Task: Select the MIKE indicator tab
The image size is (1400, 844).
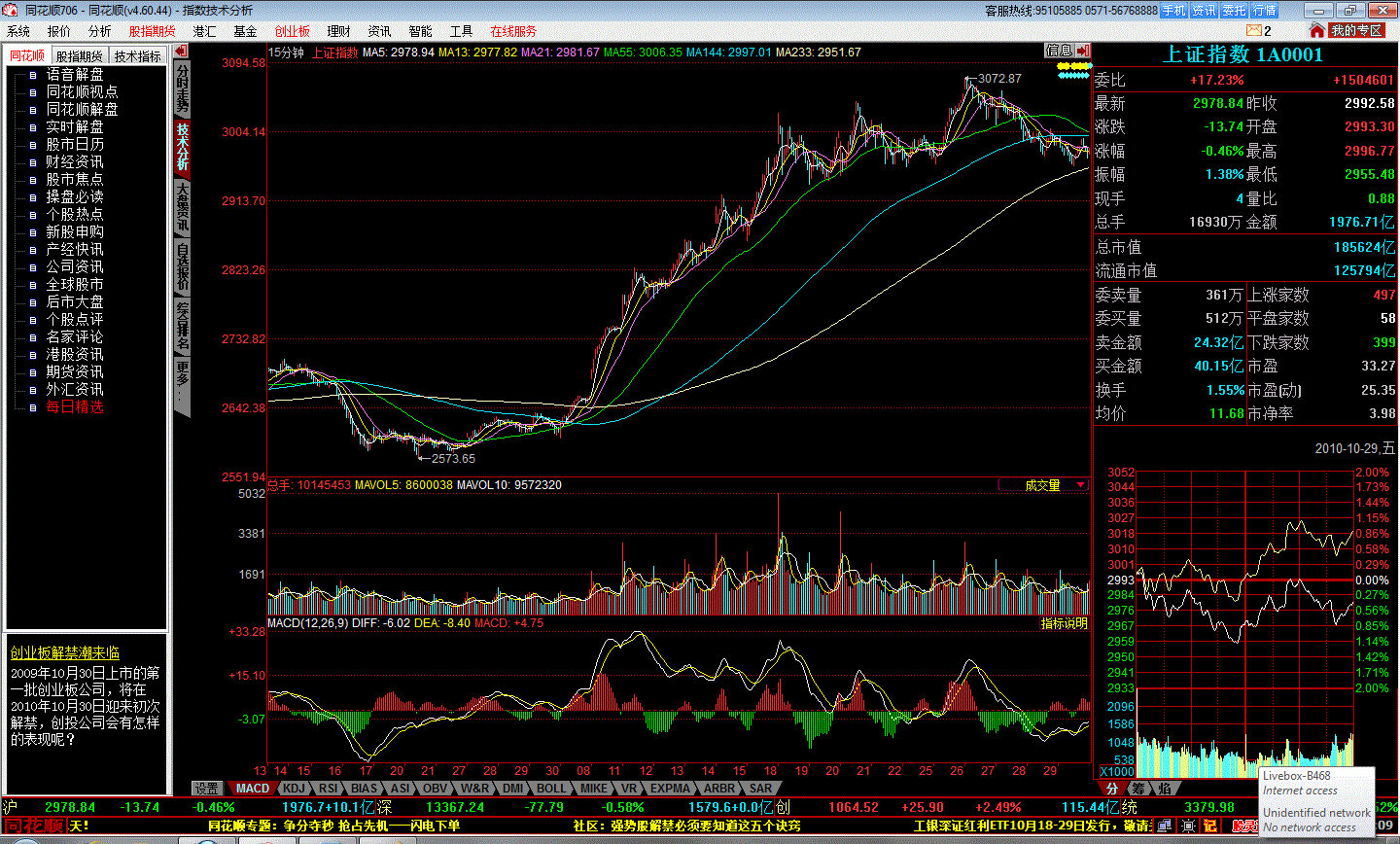Action: [594, 789]
